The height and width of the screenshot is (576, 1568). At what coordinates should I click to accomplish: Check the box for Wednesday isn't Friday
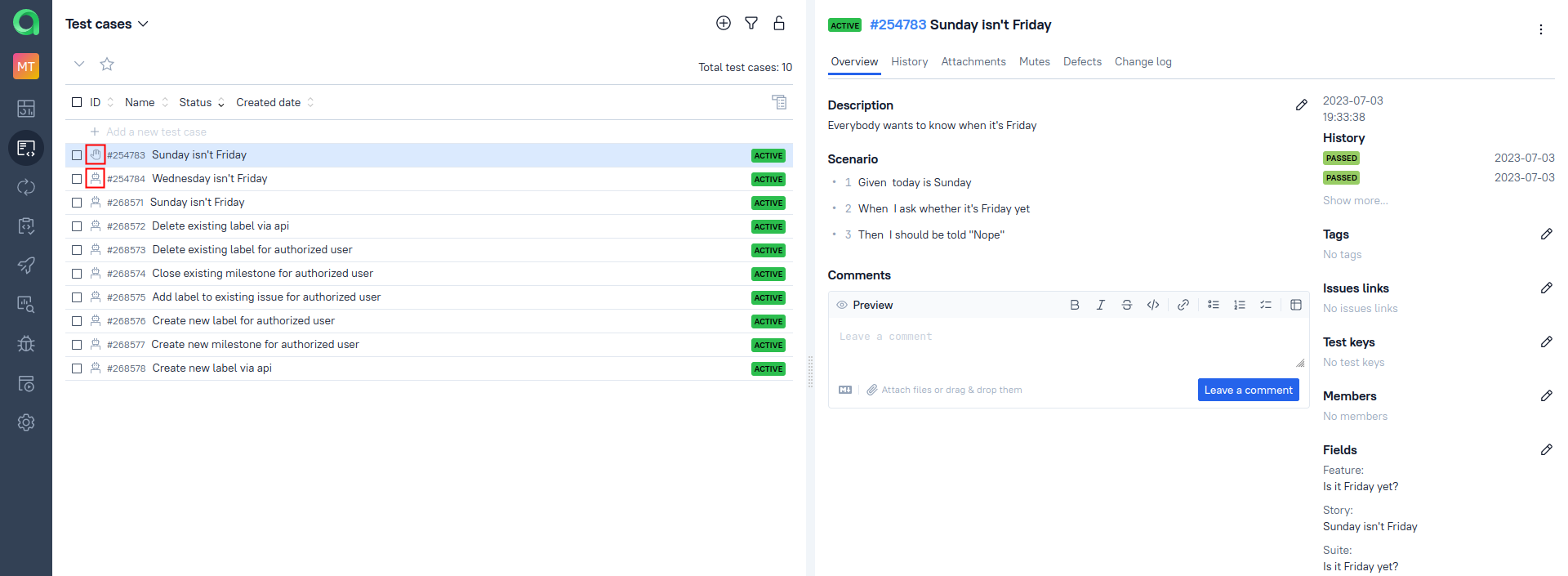coord(77,179)
